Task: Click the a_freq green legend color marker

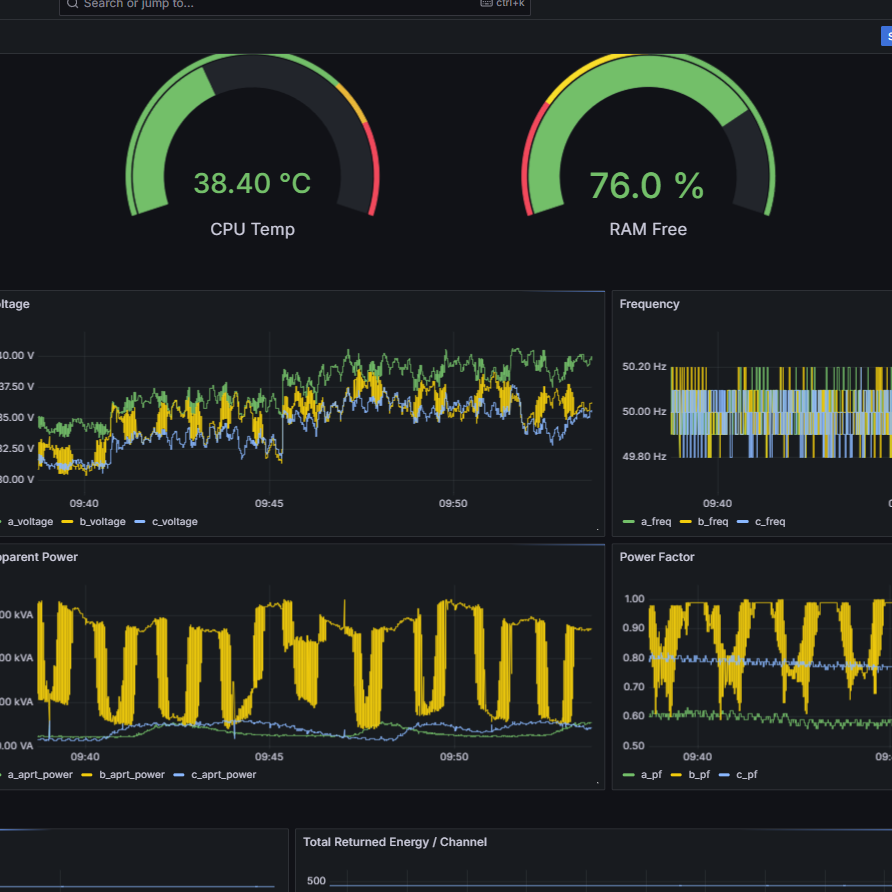Action: pyautogui.click(x=627, y=522)
